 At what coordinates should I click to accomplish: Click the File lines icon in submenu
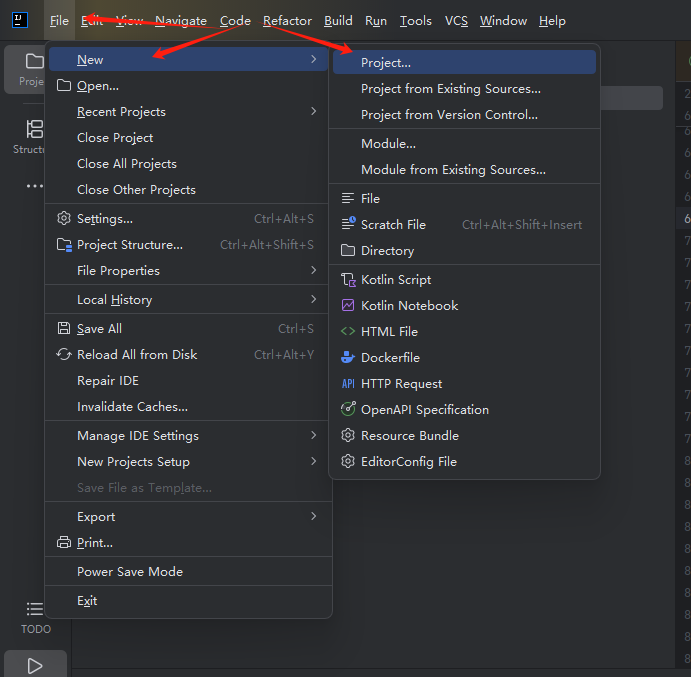pos(348,198)
